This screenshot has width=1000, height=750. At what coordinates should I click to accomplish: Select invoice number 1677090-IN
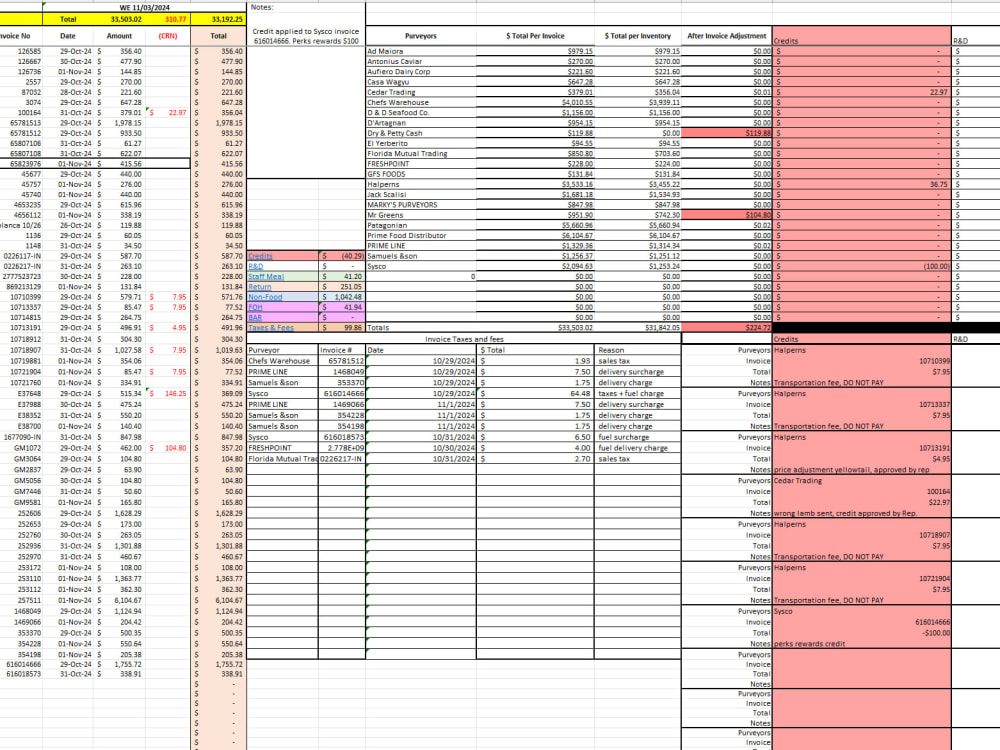pos(22,437)
